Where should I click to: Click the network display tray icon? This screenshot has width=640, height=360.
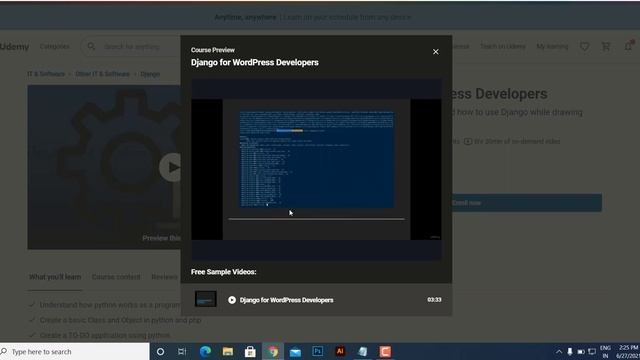pos(592,351)
